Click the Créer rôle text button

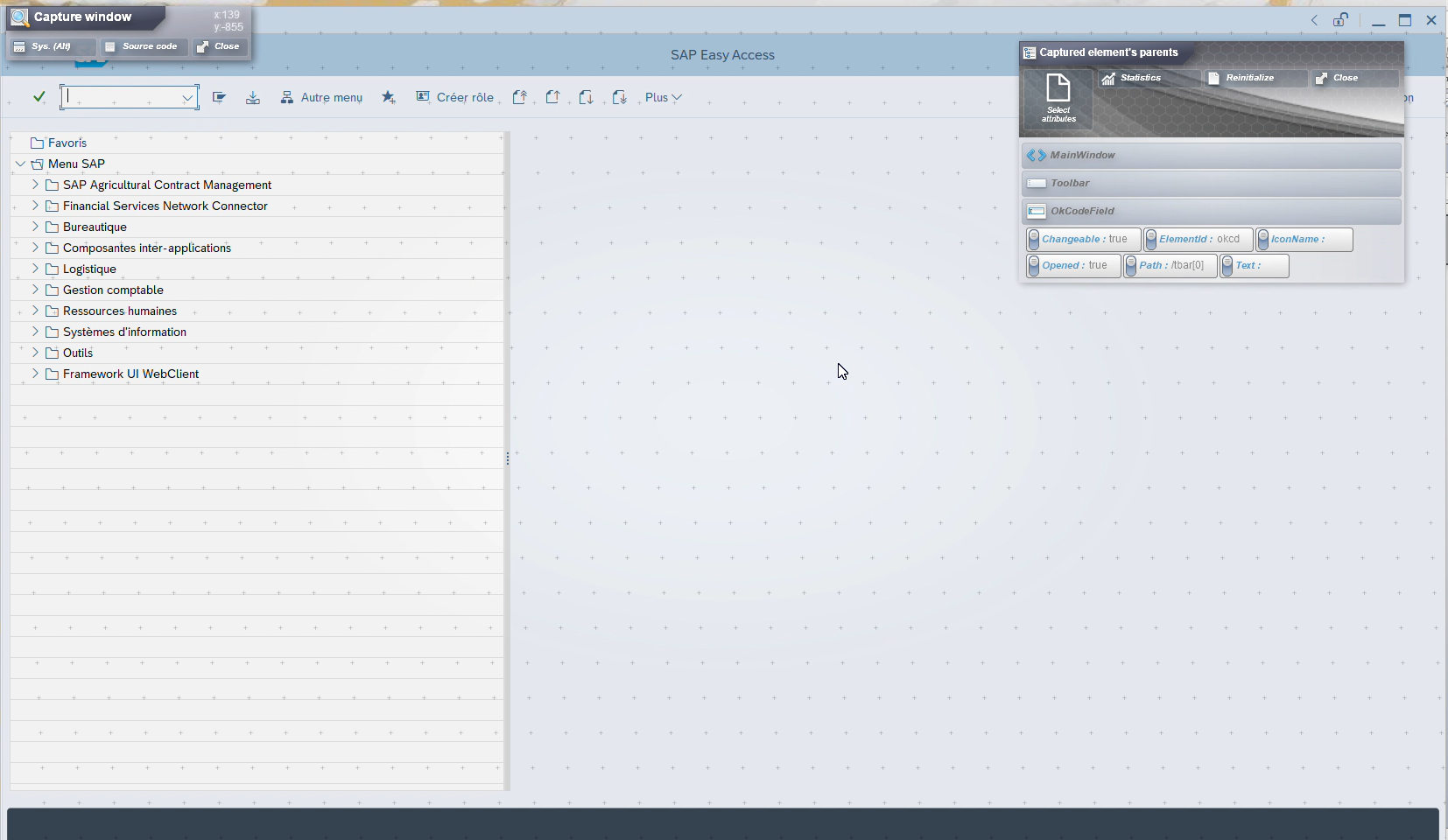tap(465, 97)
